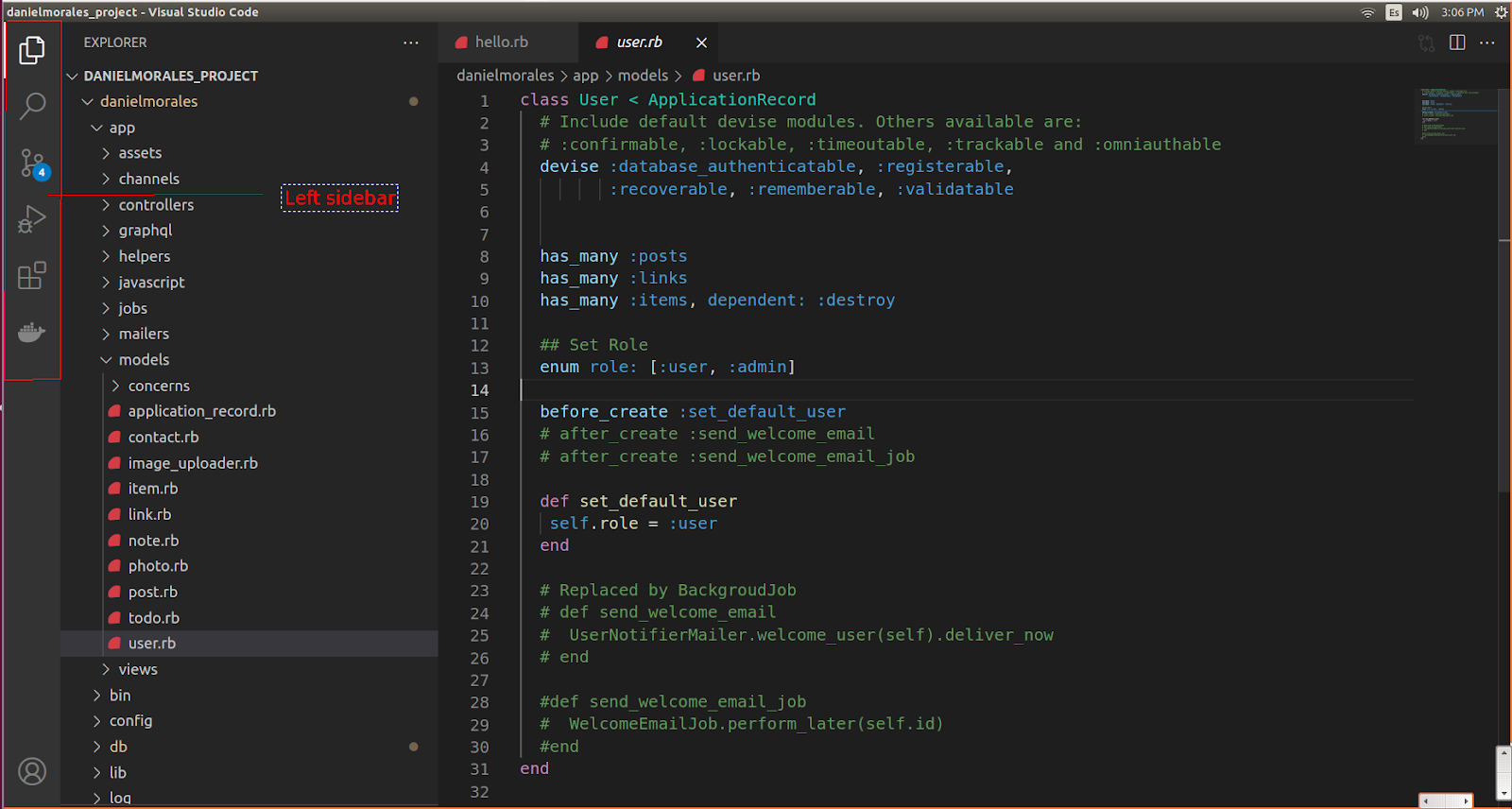Expand the controllers folder

(x=156, y=205)
